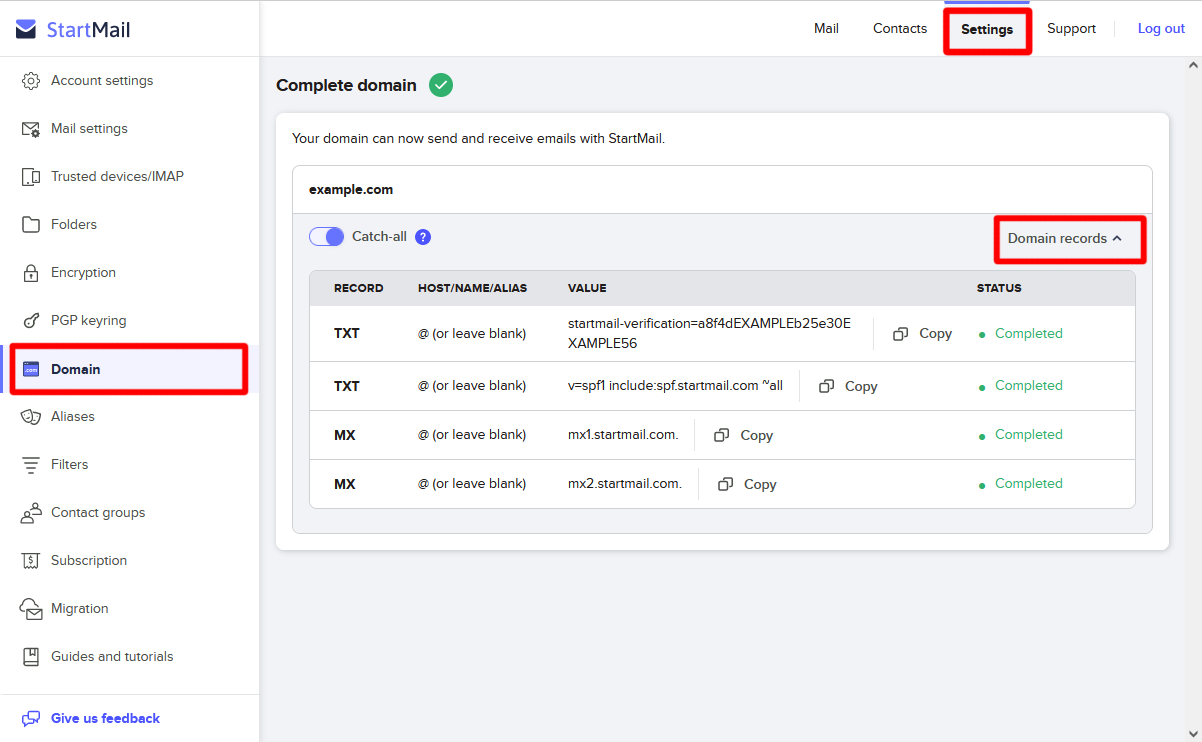1202x742 pixels.
Task: Click the Mail settings envelope icon
Action: pos(31,129)
